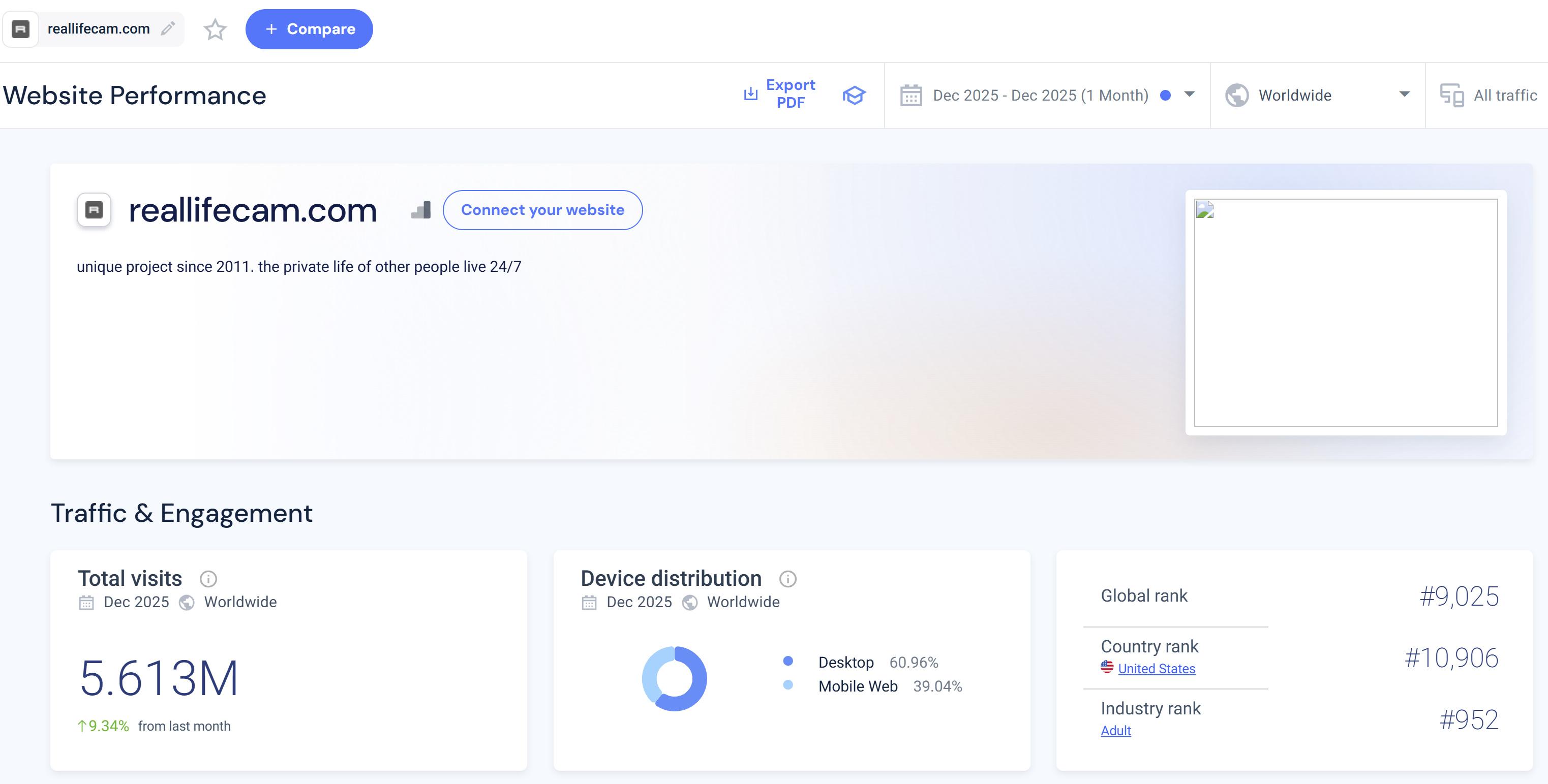Open the All traffic filter dropdown
Viewport: 1548px width, 784px height.
(x=1504, y=96)
